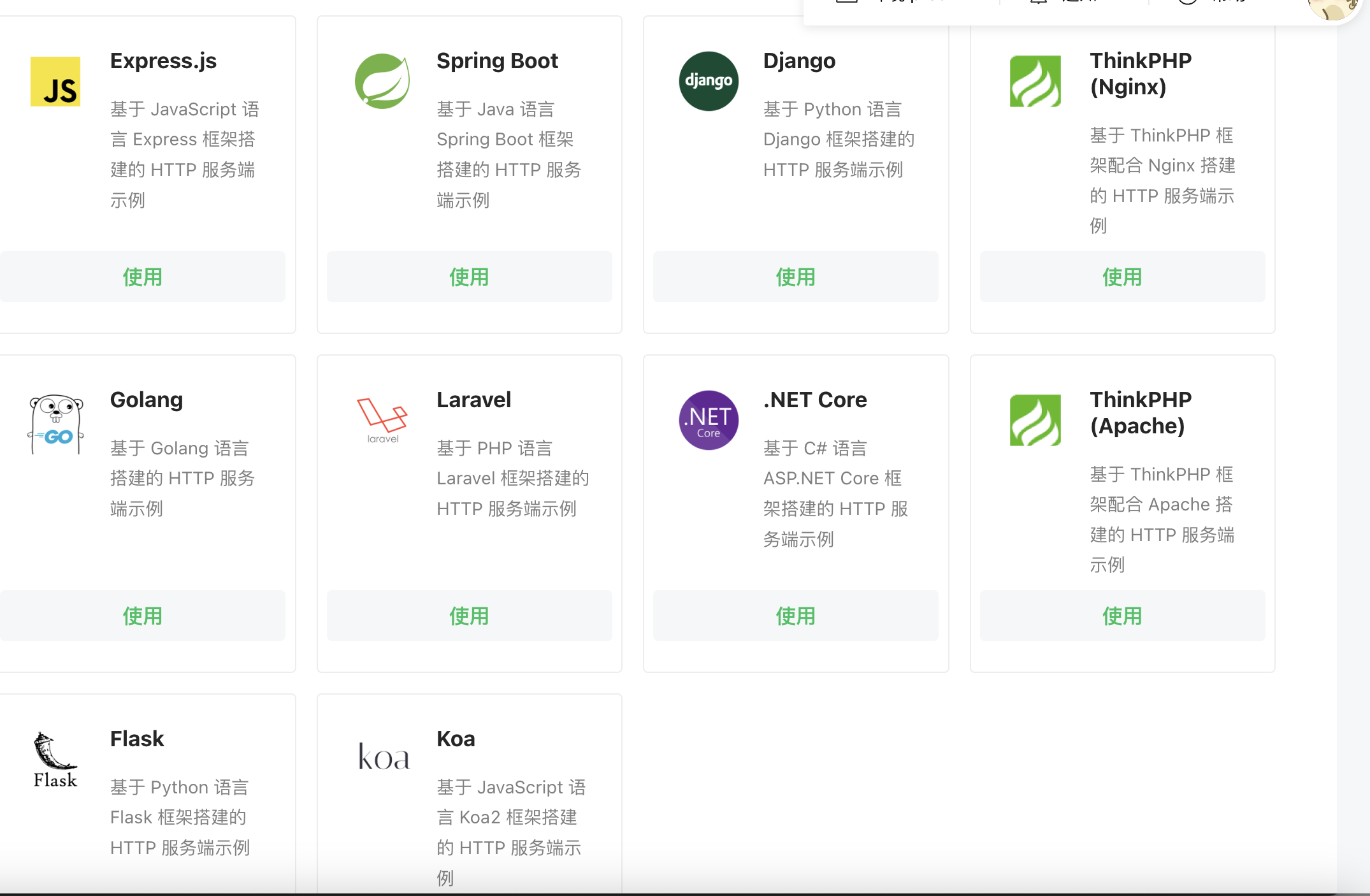Select the Koa card title
Viewport: 1370px width, 896px height.
[x=456, y=739]
